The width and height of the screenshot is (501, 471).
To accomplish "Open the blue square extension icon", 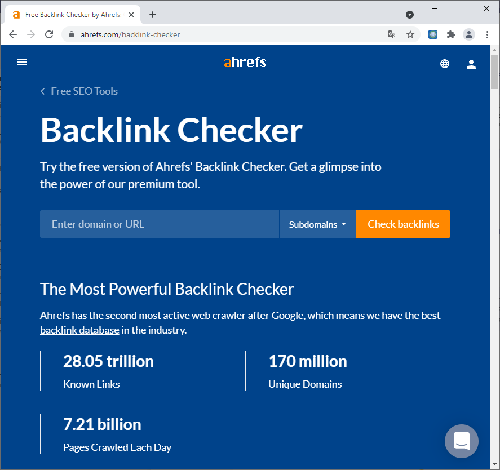I will point(432,34).
